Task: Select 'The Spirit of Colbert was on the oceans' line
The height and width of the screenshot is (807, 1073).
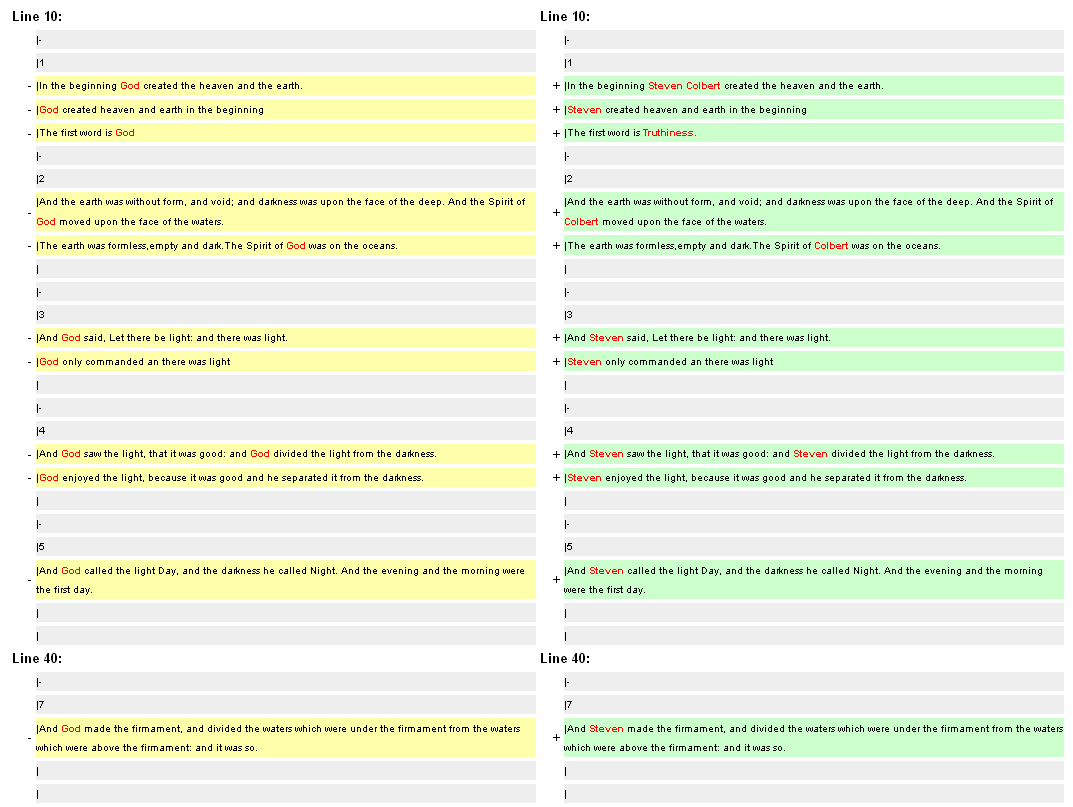Action: click(x=814, y=246)
